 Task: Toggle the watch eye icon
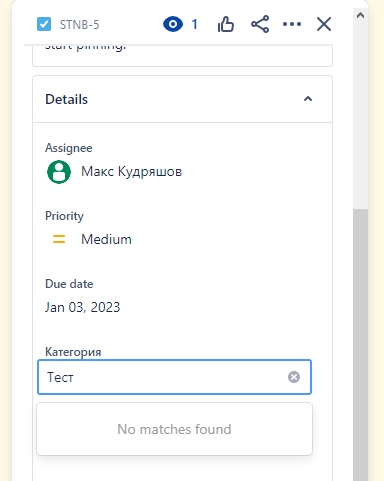173,24
